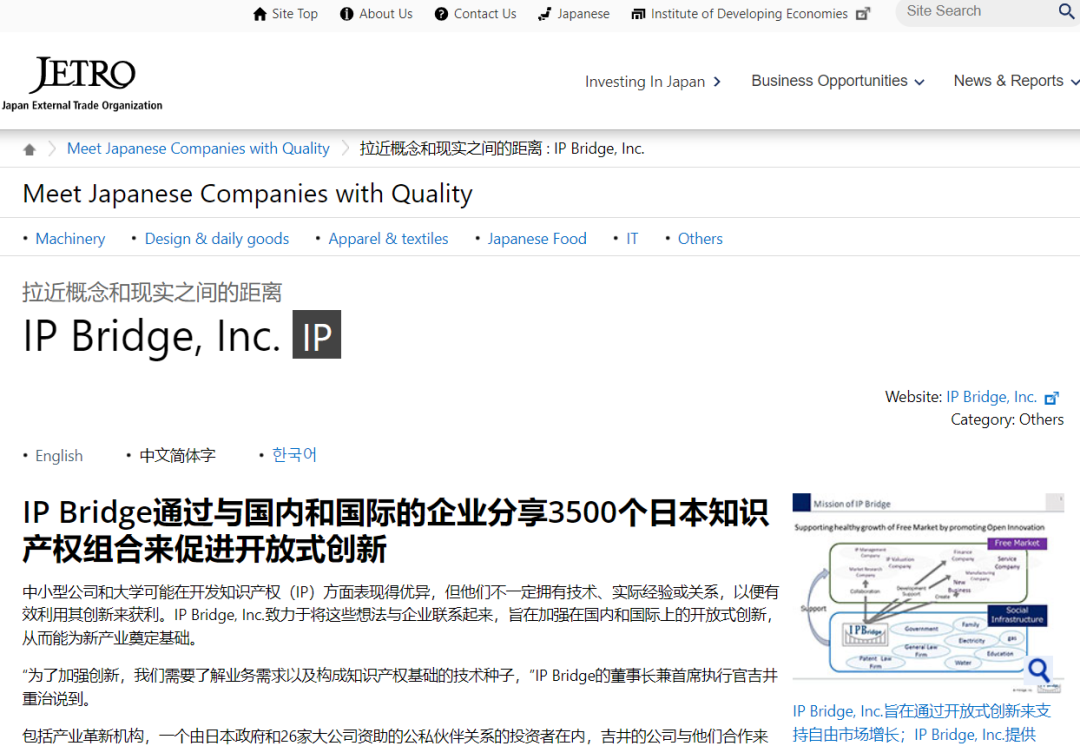Click external link icon next to website
The width and height of the screenshot is (1080, 746).
1052,398
